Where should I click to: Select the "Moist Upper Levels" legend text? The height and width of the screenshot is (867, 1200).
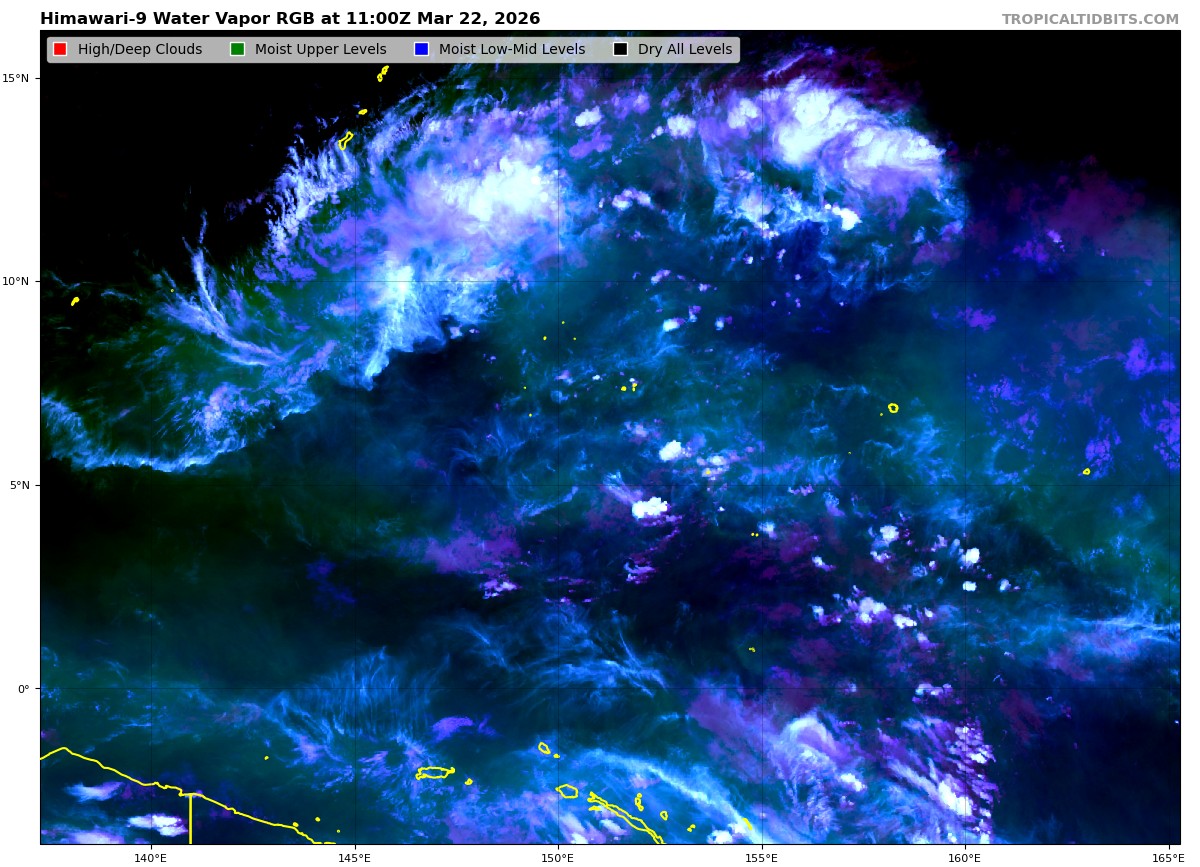coord(320,50)
